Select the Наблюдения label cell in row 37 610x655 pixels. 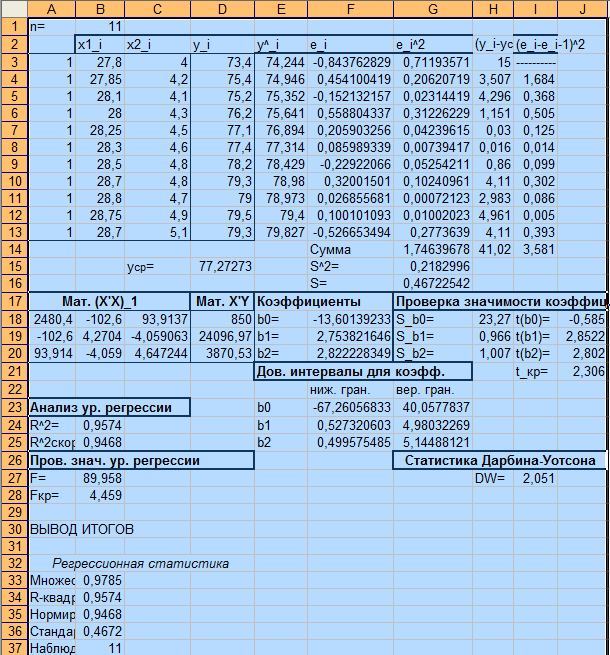pyautogui.click(x=52, y=648)
